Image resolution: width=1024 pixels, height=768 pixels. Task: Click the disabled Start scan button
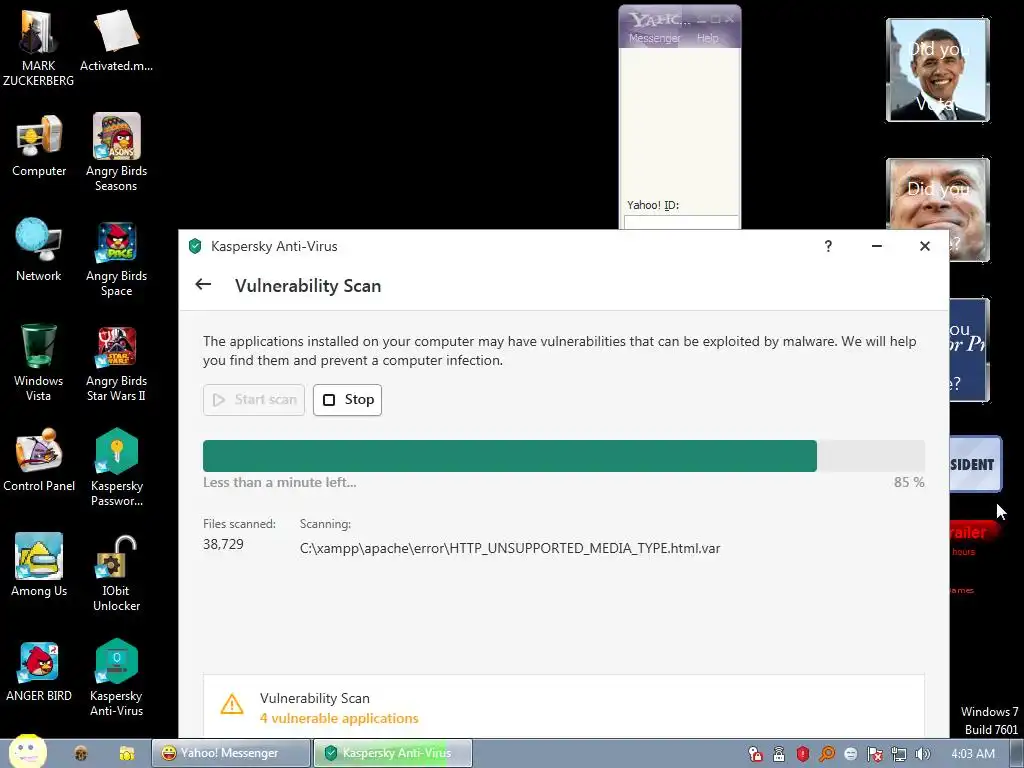pos(254,400)
